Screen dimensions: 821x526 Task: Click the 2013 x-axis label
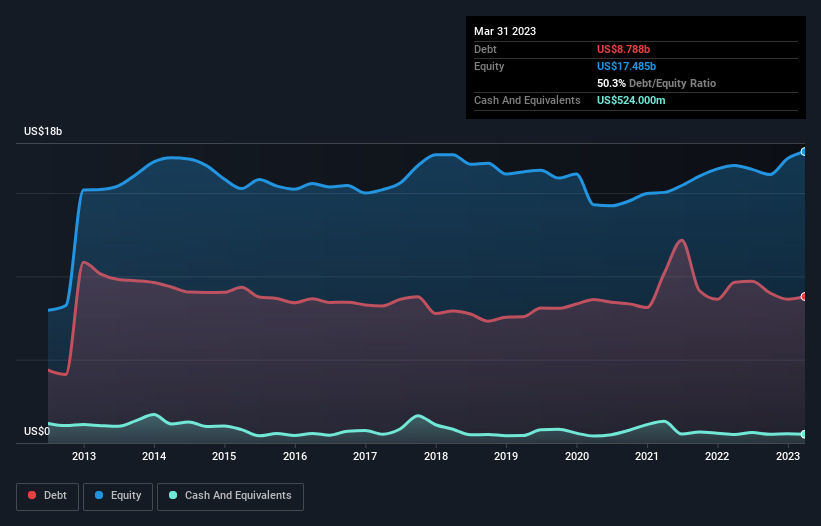[84, 456]
